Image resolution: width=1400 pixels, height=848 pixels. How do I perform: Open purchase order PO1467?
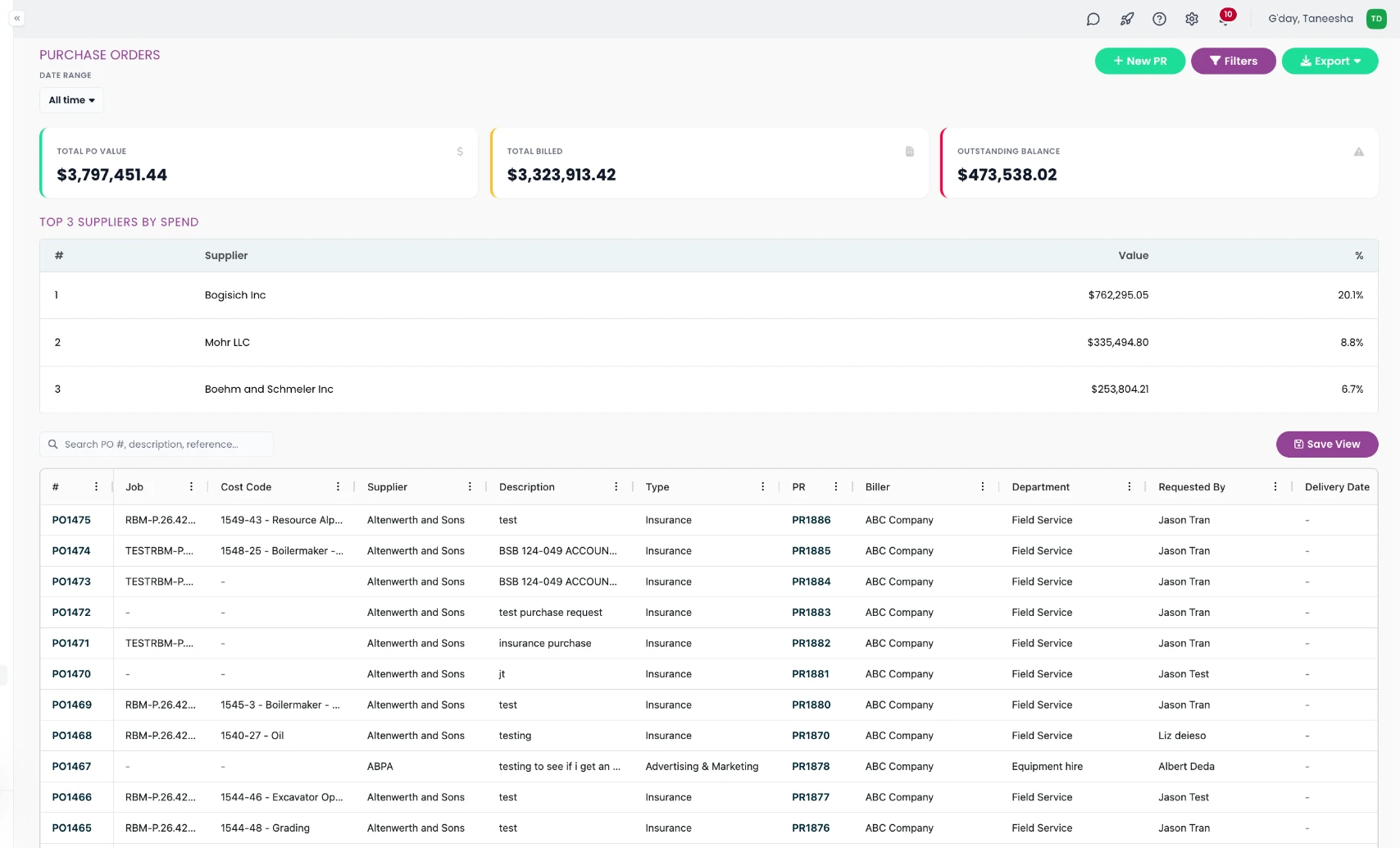pyautogui.click(x=71, y=767)
